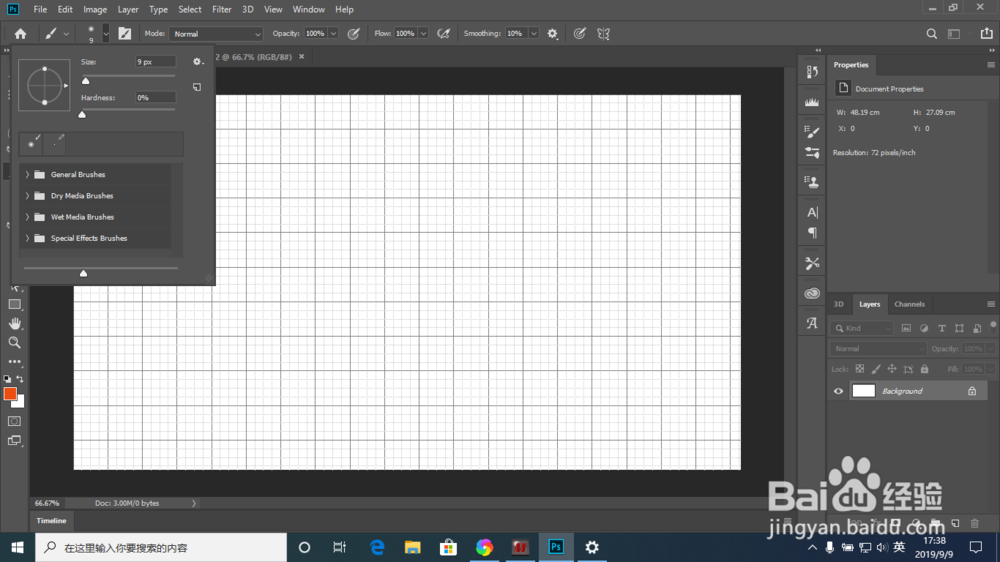Open brush picker gear settings menu

tap(198, 62)
